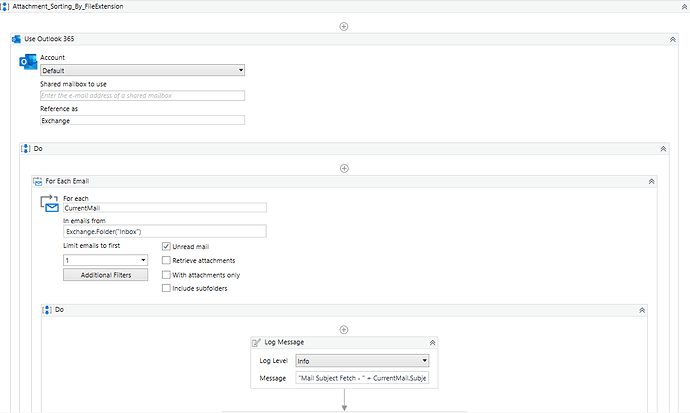The width and height of the screenshot is (690, 413).
Task: Click the Additional Filters button
Action: pos(106,275)
